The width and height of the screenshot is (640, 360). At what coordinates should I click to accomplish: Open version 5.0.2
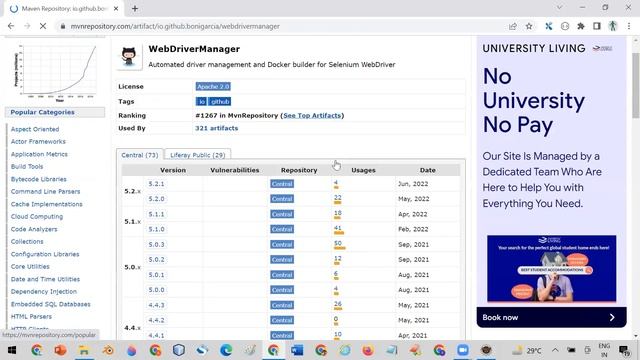[156, 260]
